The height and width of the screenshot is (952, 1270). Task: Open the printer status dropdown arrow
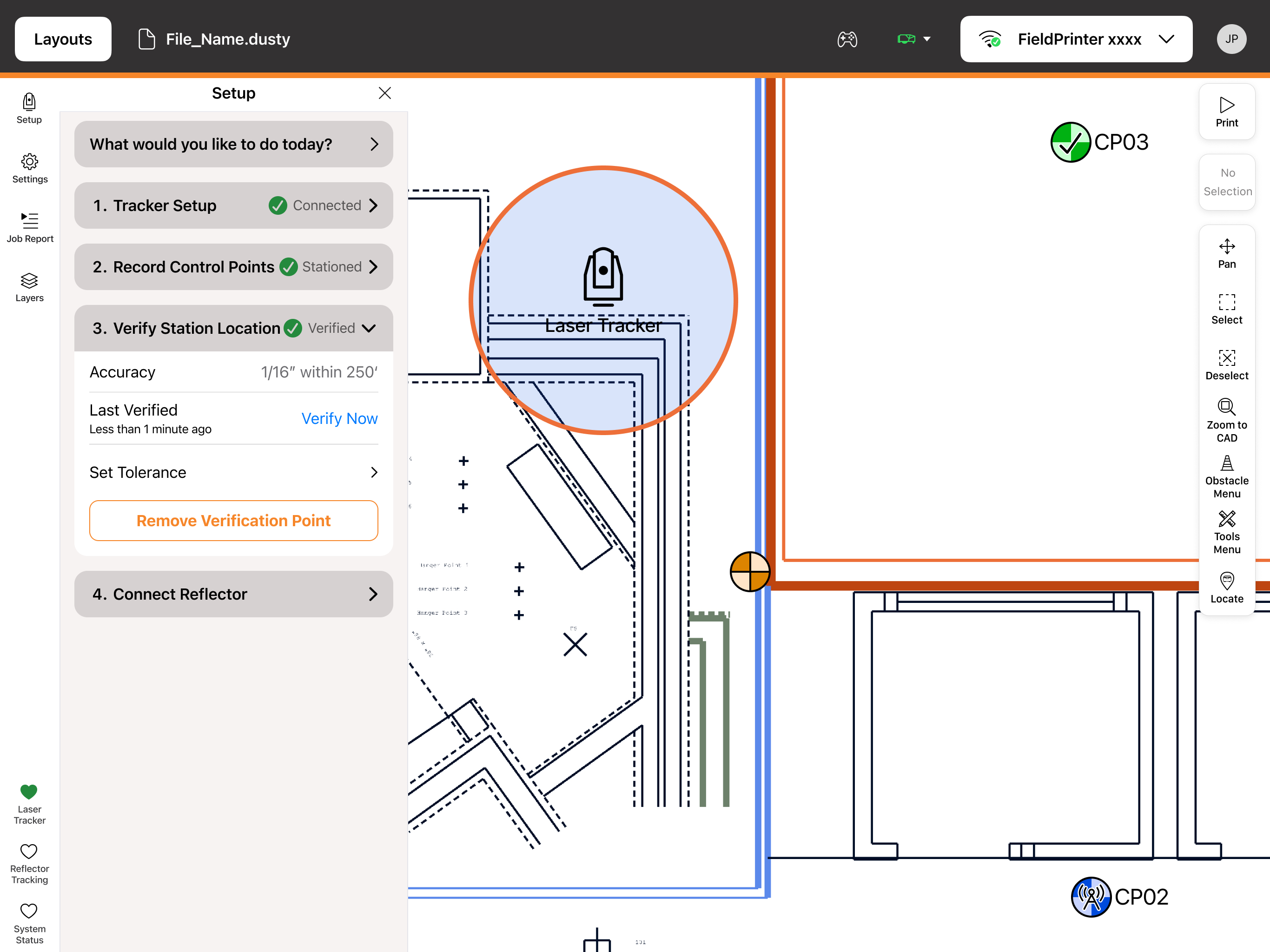tap(926, 39)
